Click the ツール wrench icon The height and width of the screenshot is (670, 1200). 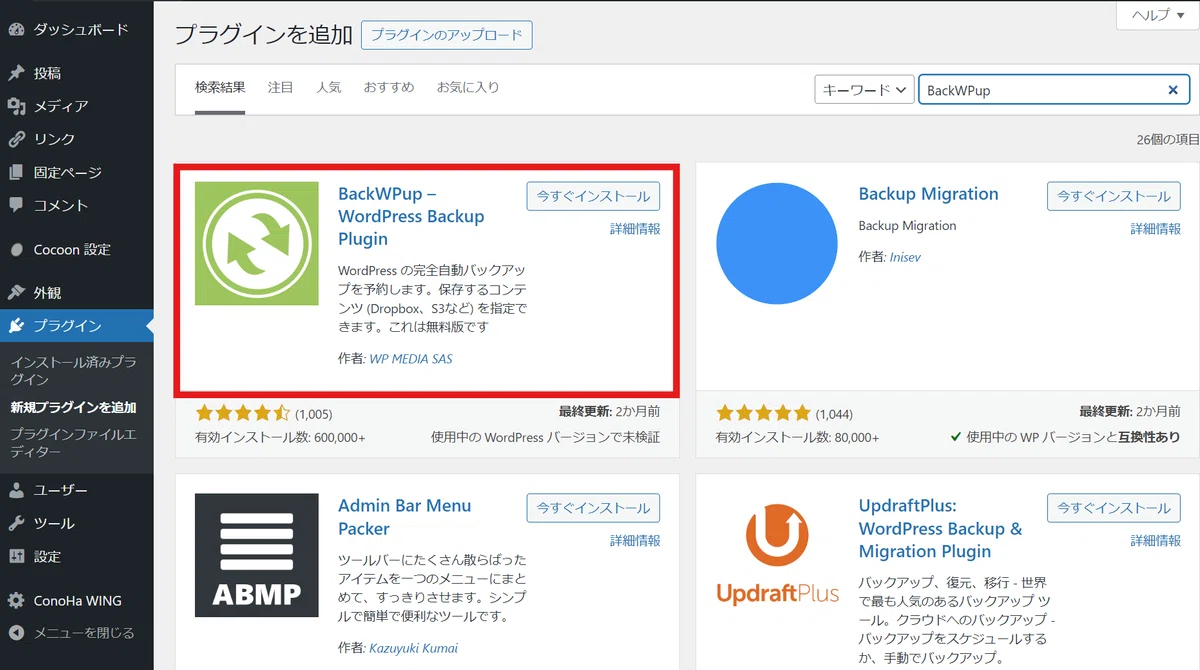(x=16, y=523)
